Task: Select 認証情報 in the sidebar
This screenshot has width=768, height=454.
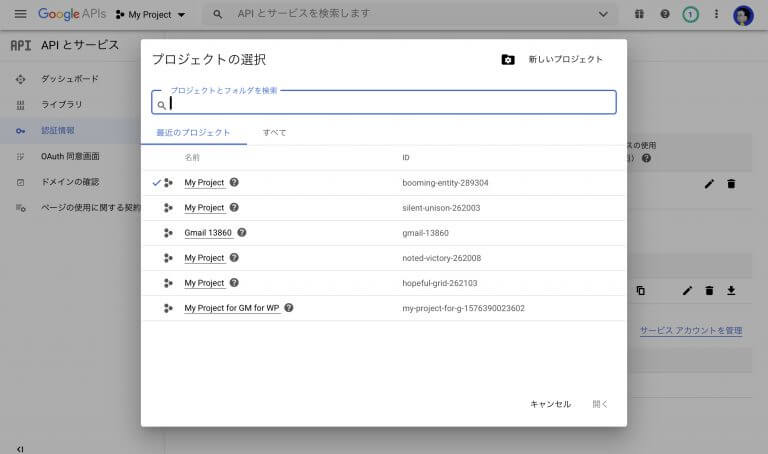Action: click(x=58, y=130)
